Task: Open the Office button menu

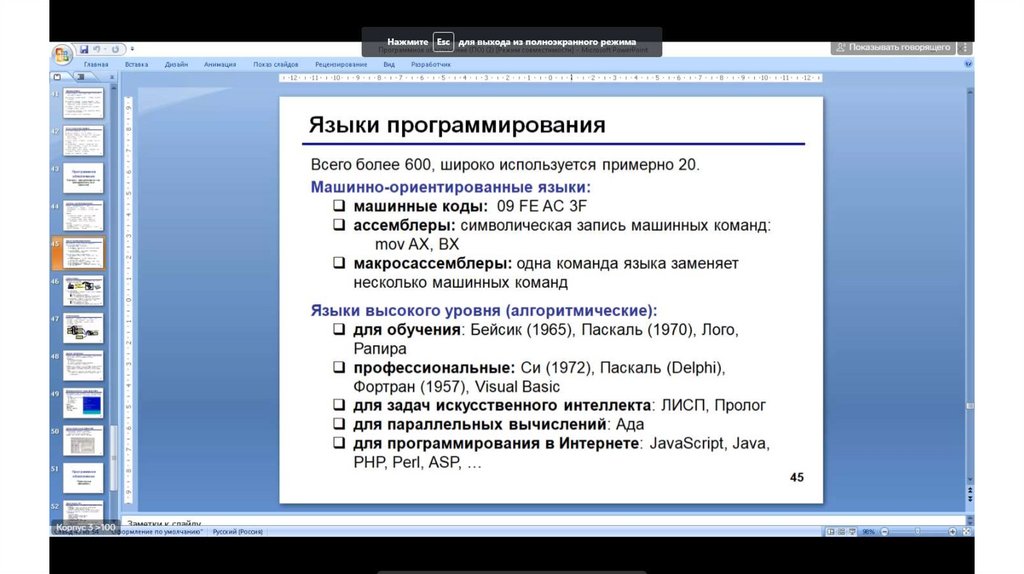Action: (x=62, y=55)
